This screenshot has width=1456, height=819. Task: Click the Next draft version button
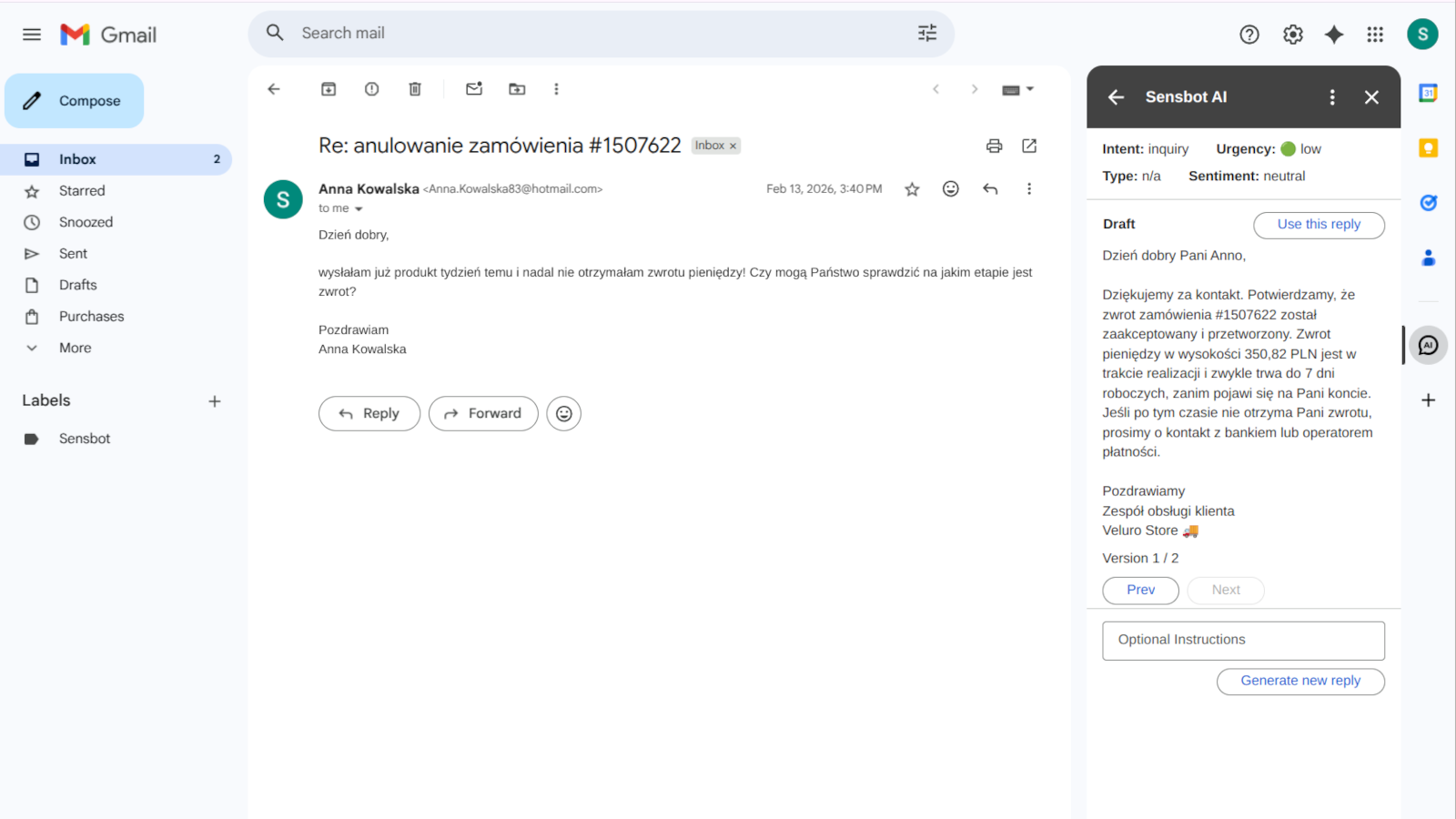coord(1226,590)
